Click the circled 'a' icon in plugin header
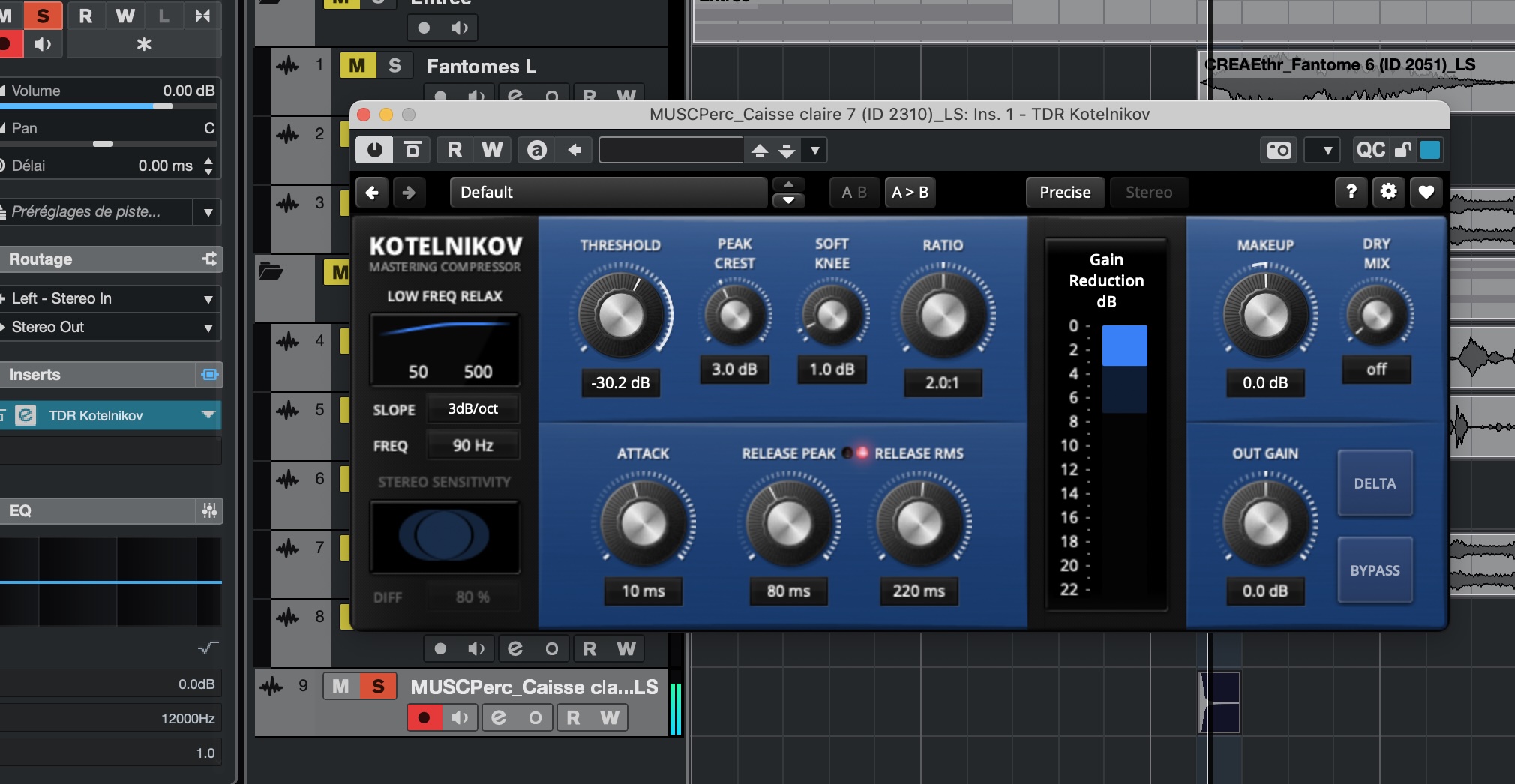 tap(536, 150)
